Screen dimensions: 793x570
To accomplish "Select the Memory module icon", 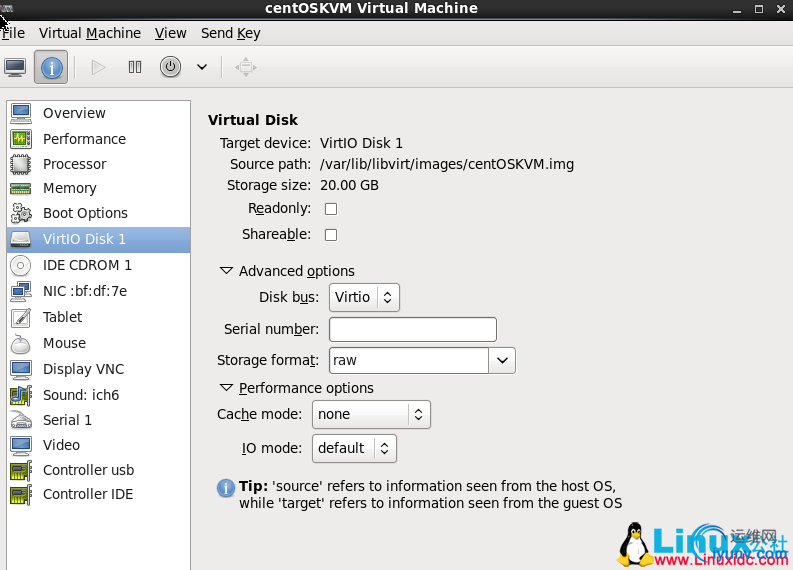I will click(x=21, y=188).
